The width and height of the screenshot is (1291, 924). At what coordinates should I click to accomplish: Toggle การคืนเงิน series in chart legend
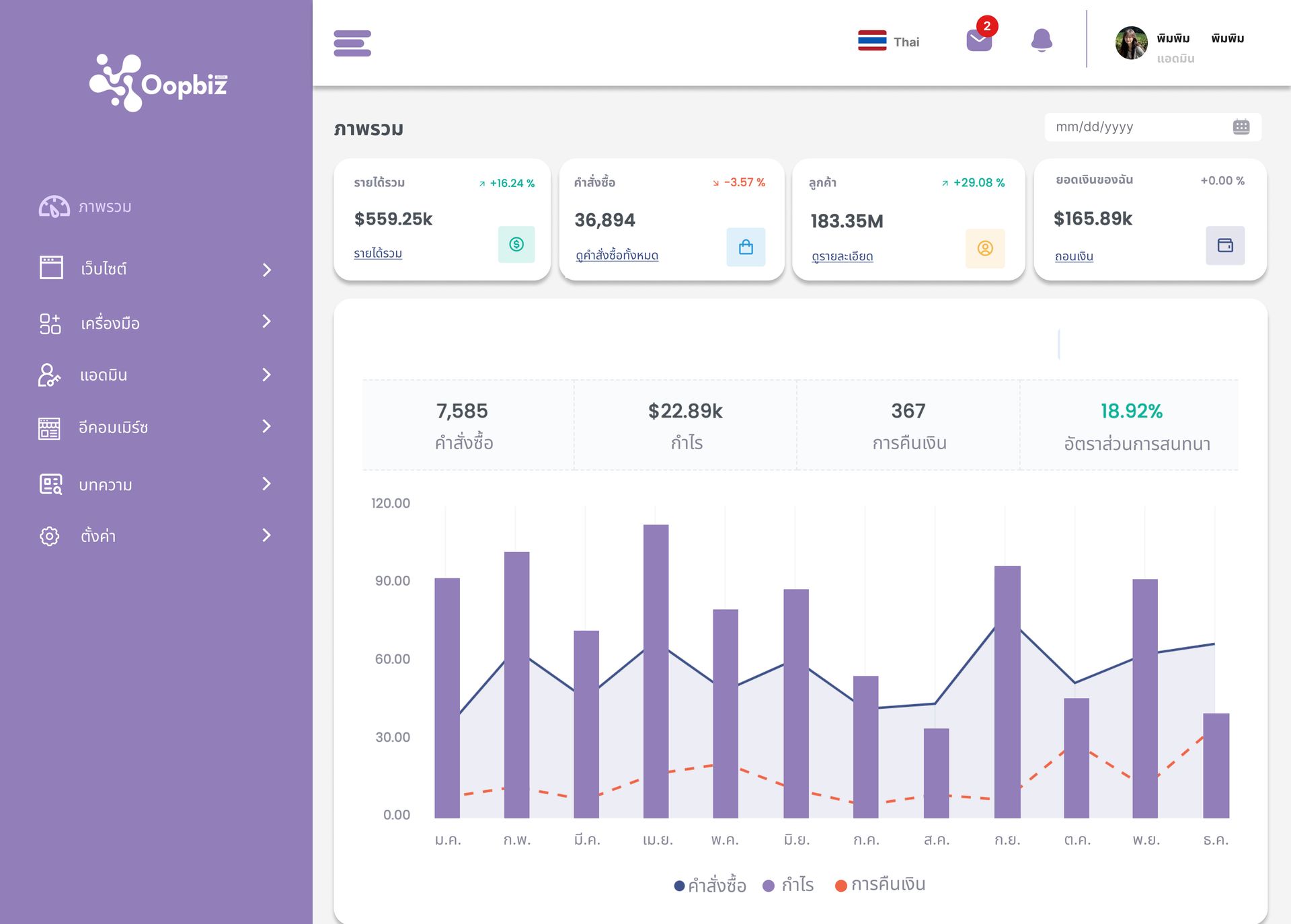coord(880,885)
